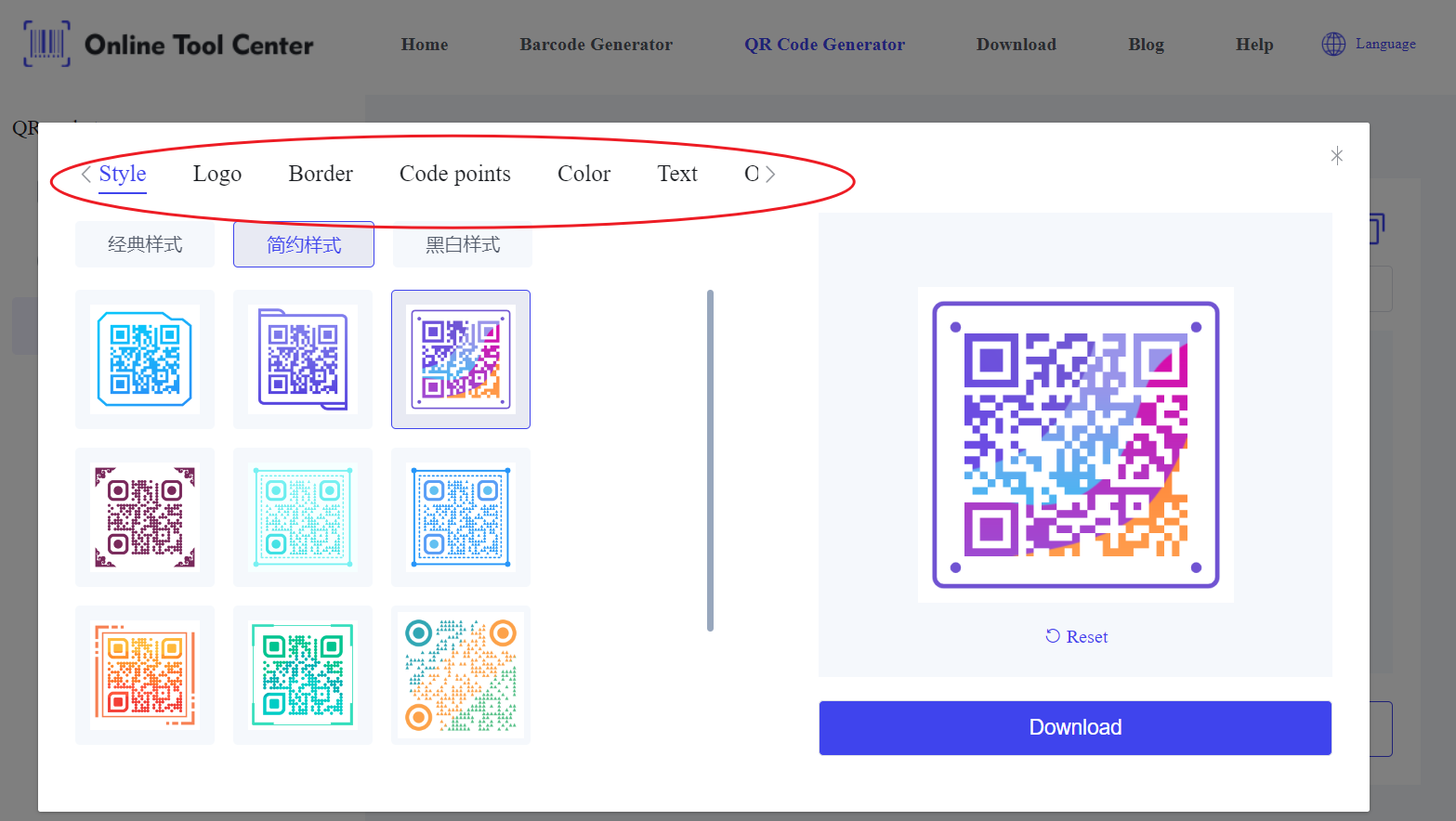Image resolution: width=1456 pixels, height=821 pixels.
Task: Click the Online Tool Center title text
Action: pos(199,45)
